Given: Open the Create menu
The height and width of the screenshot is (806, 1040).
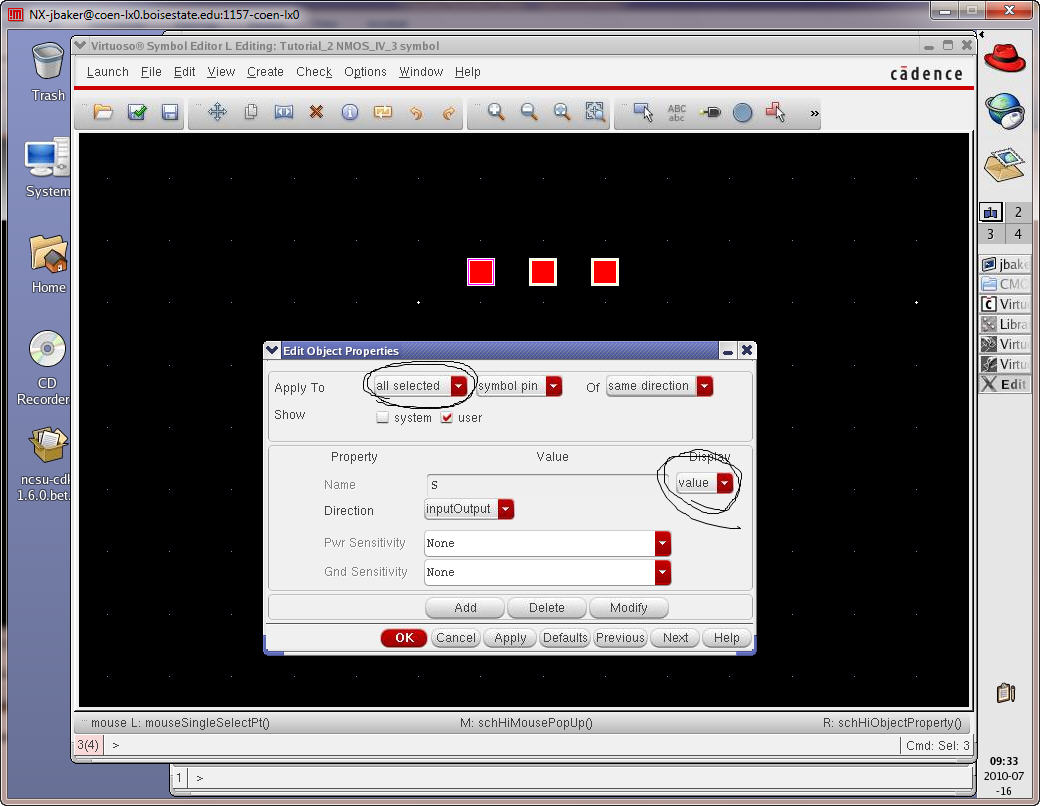Looking at the screenshot, I should pos(265,72).
